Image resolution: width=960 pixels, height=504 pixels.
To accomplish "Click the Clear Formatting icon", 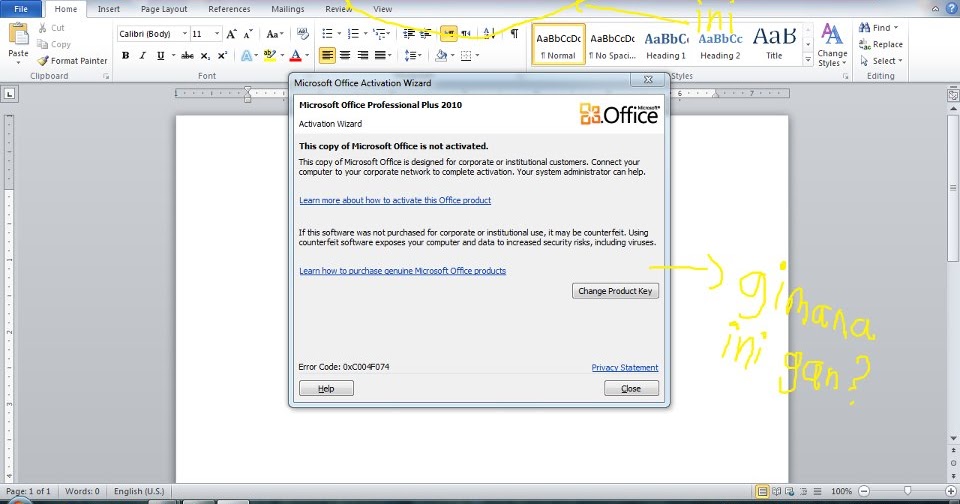I will [302, 34].
